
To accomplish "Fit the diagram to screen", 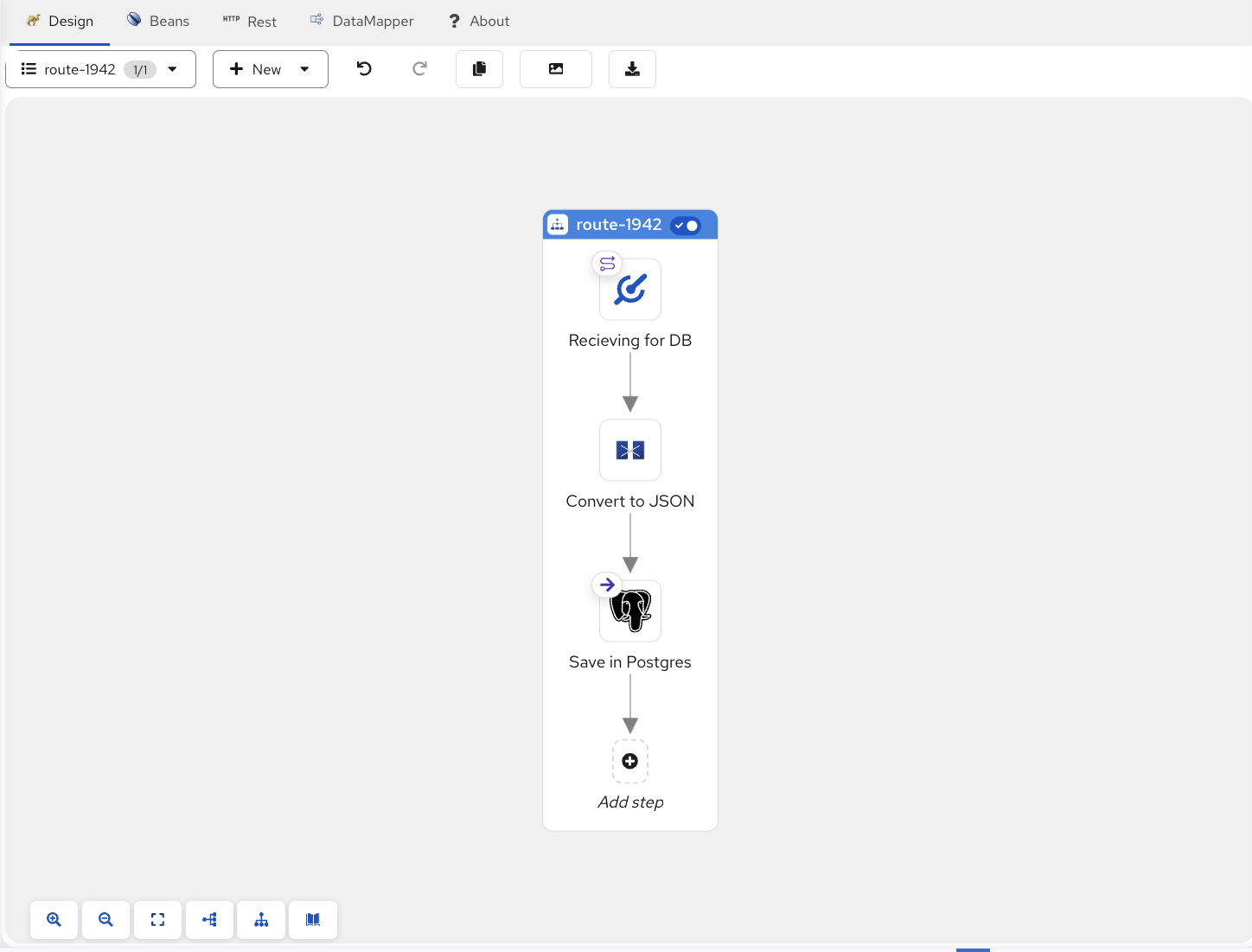I will (157, 920).
